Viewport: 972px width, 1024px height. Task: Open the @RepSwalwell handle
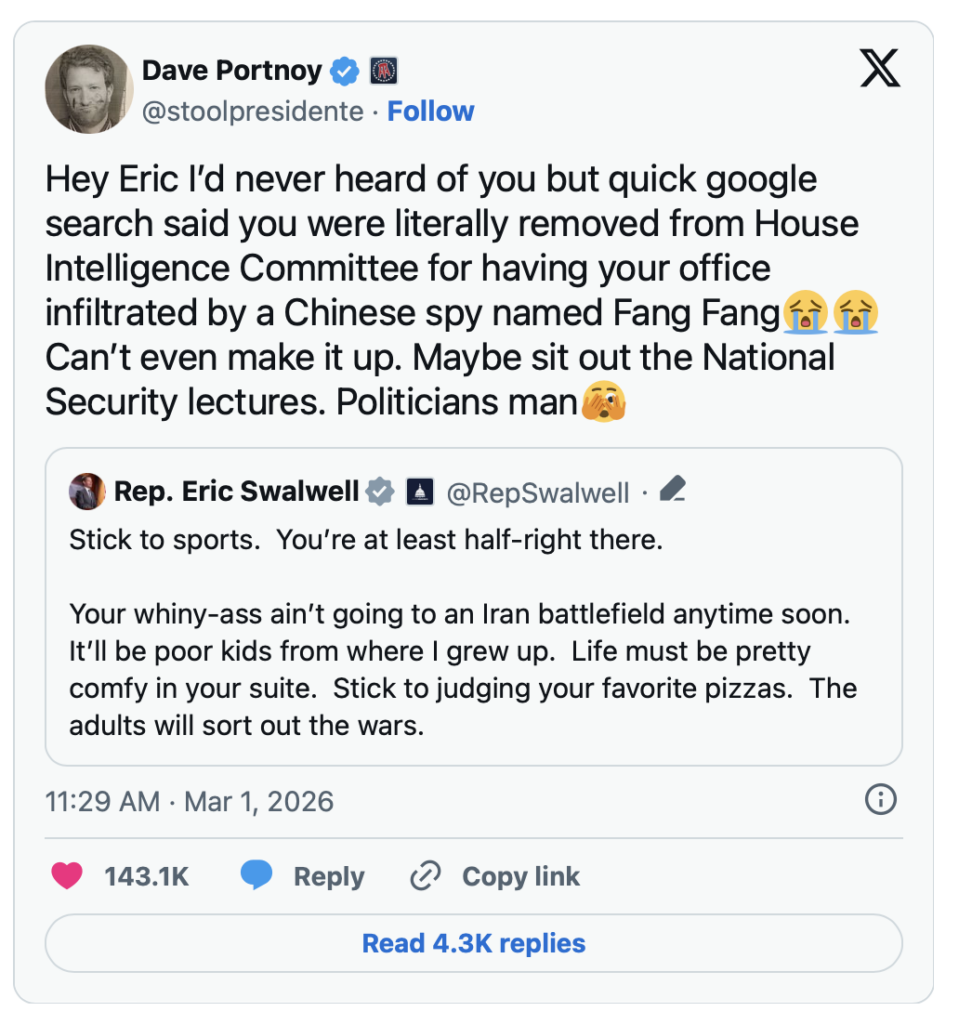538,492
